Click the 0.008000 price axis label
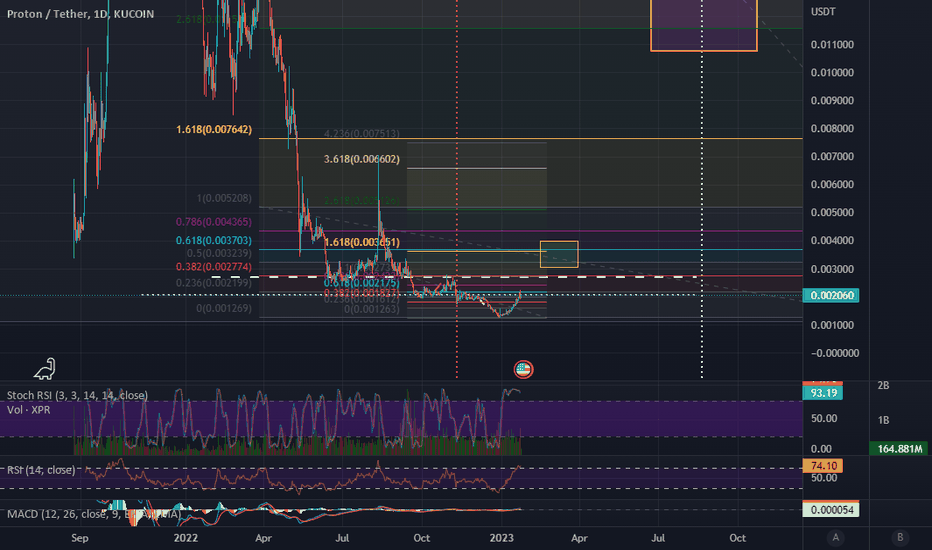This screenshot has height=550, width=932. 832,128
